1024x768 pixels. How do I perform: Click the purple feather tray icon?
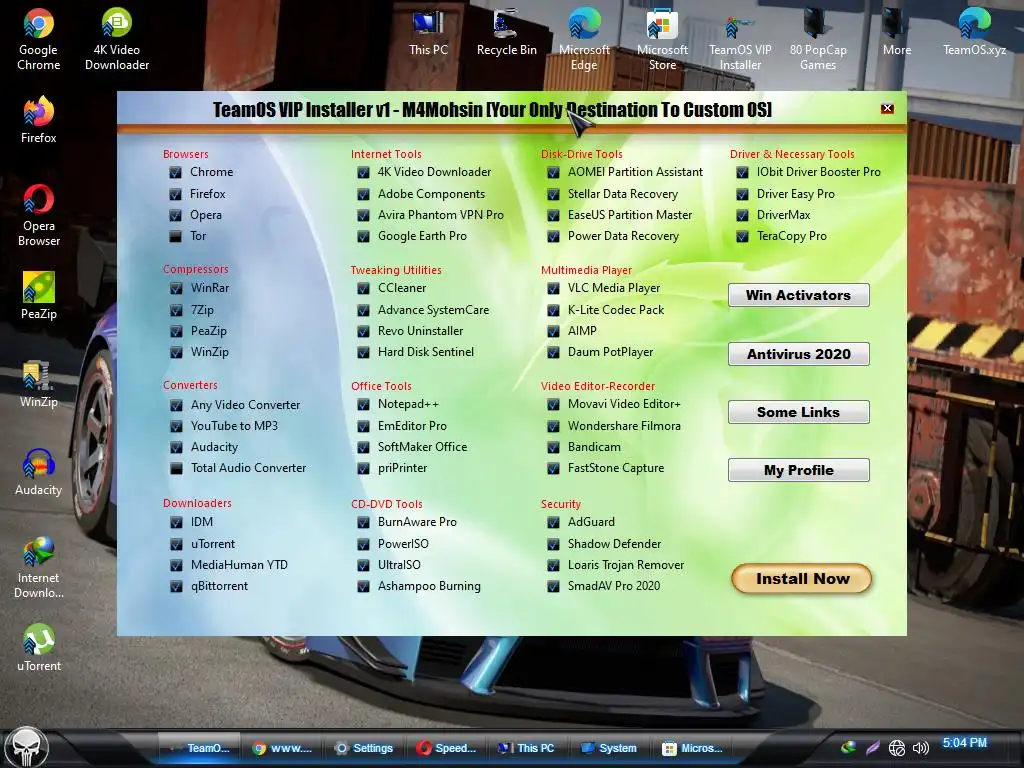coord(872,748)
